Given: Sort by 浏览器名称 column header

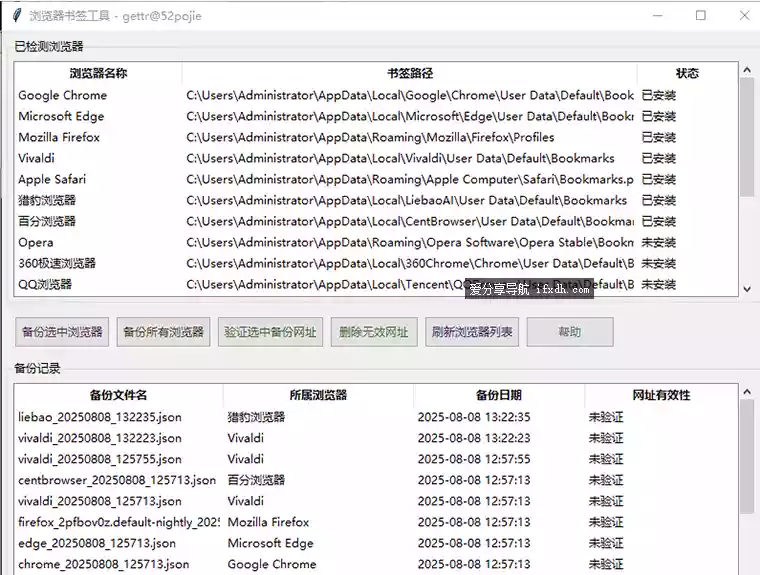Looking at the screenshot, I should click(98, 74).
